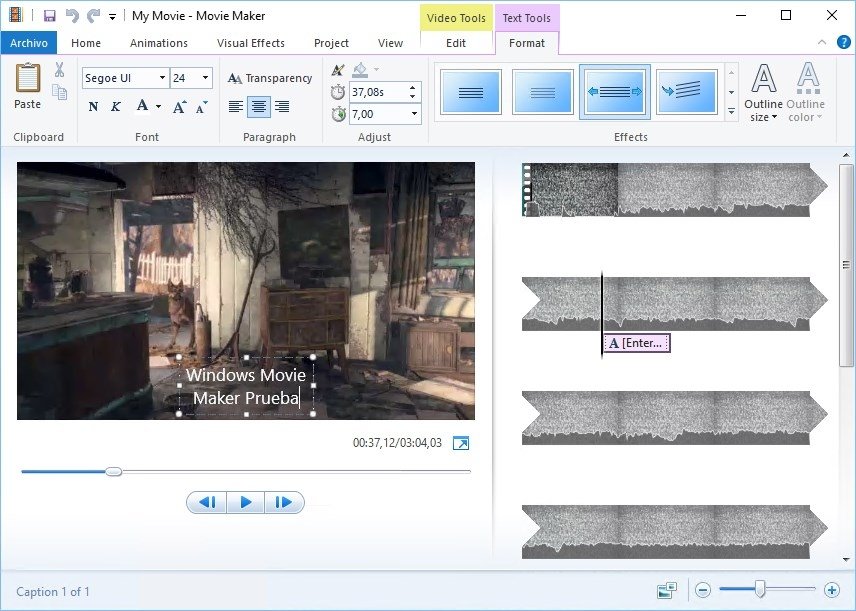856x611 pixels.
Task: Click the text duration clock icon
Action: pos(338,114)
